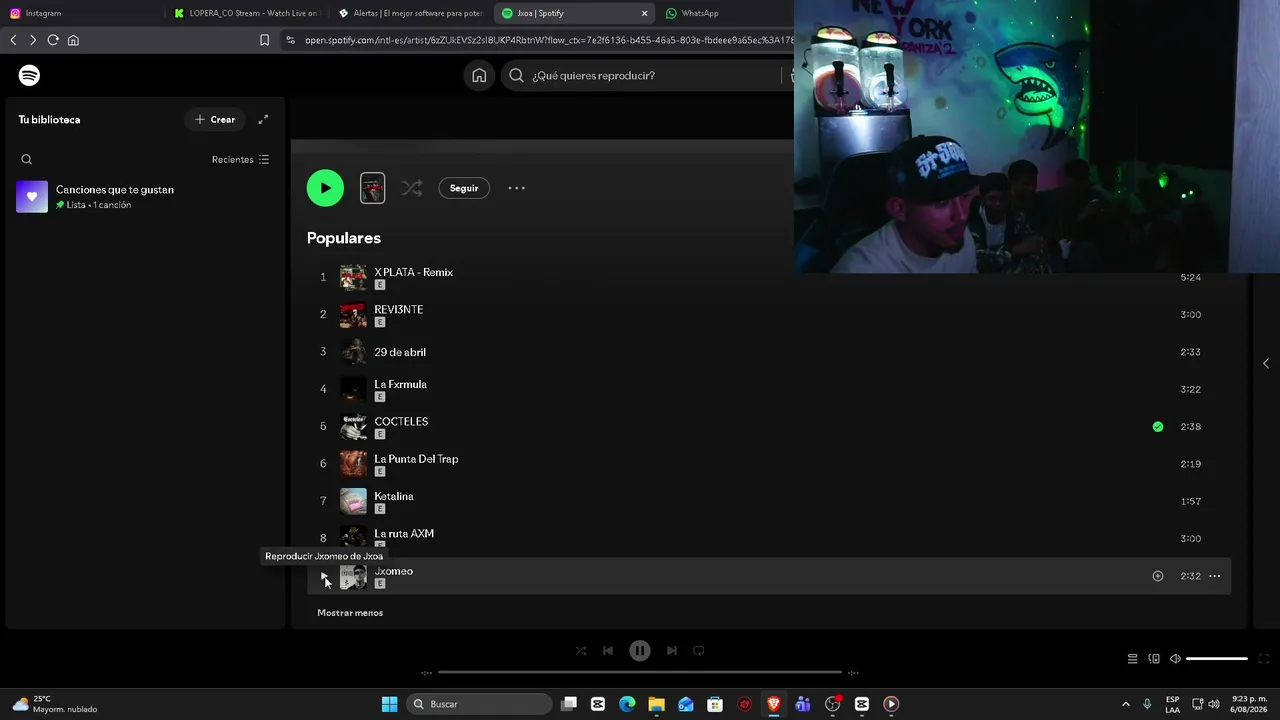Viewport: 1280px width, 720px height.
Task: Open connect to a device panel
Action: pos(1154,659)
